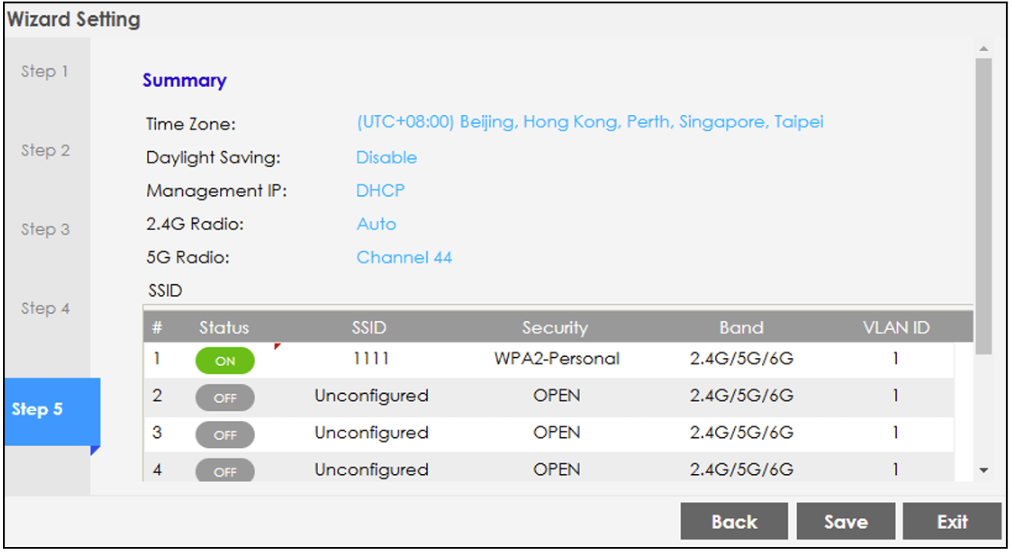The height and width of the screenshot is (552, 1012).
Task: Click the scrollbar down arrow
Action: coord(983,470)
